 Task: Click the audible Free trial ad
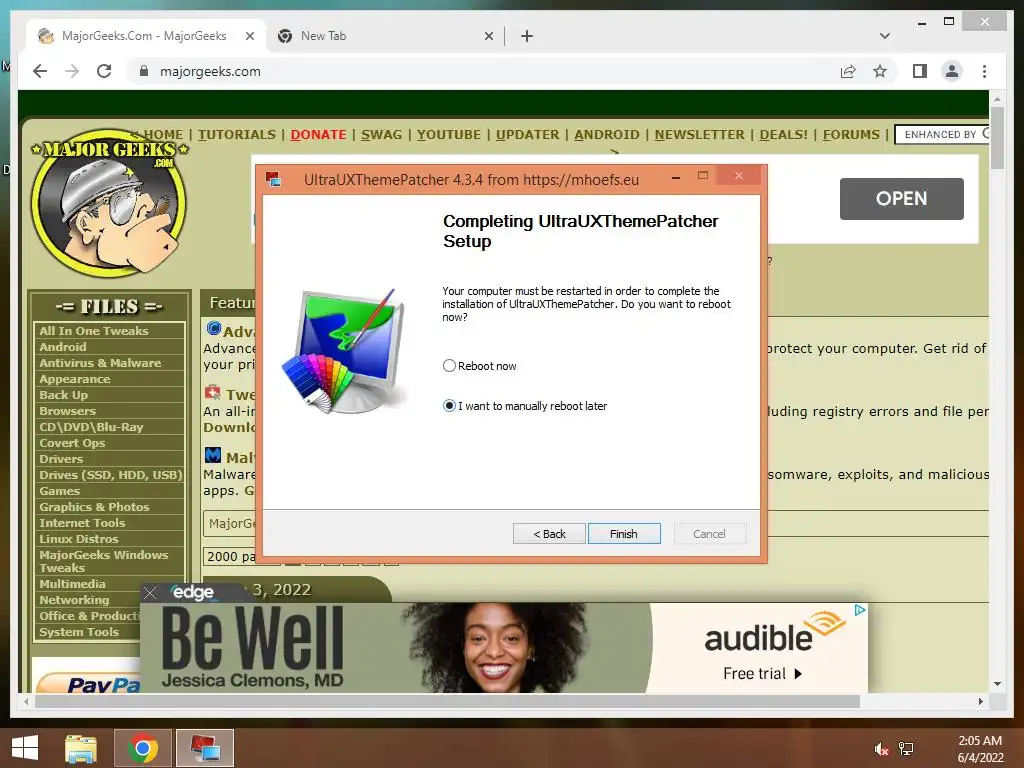761,673
